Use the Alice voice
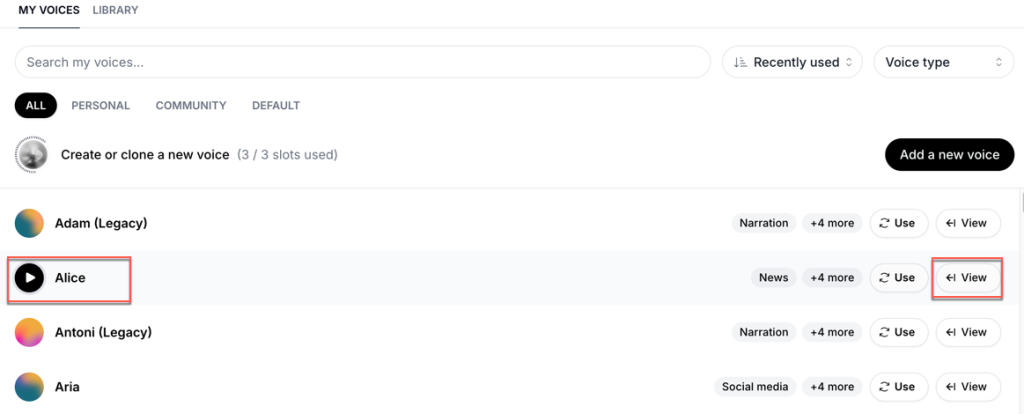The image size is (1024, 414). tap(898, 278)
